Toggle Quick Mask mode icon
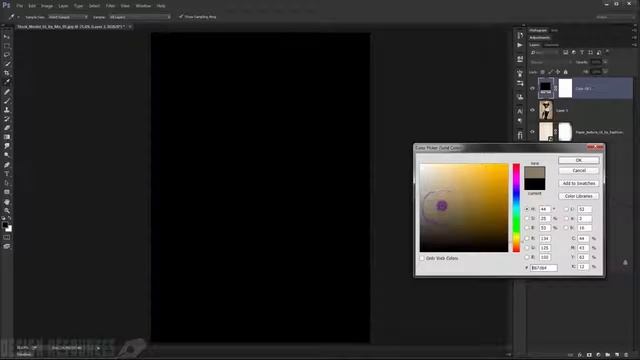The height and width of the screenshot is (360, 640). click(x=7, y=237)
